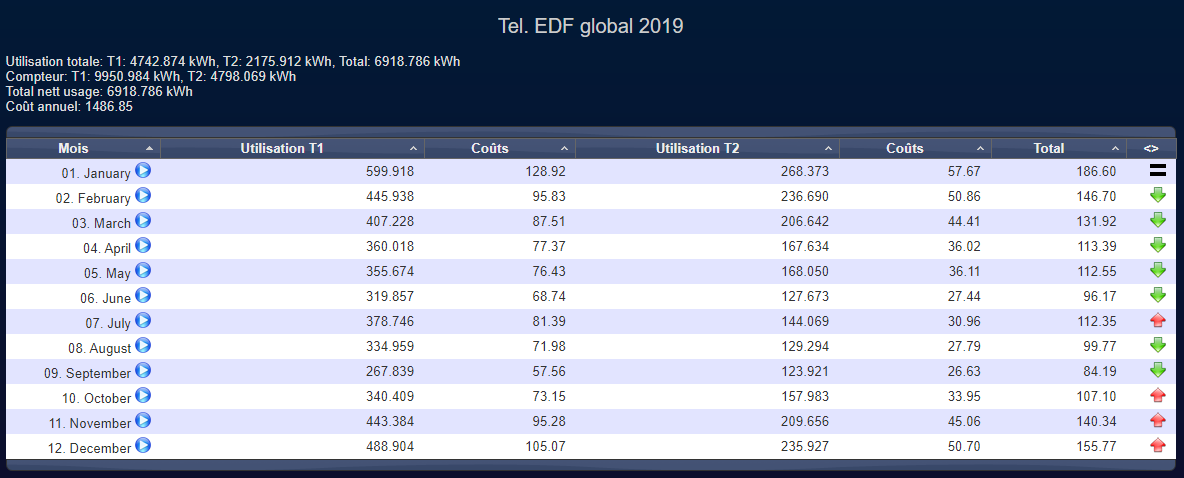Click T1 usage value 599.918

click(x=390, y=171)
